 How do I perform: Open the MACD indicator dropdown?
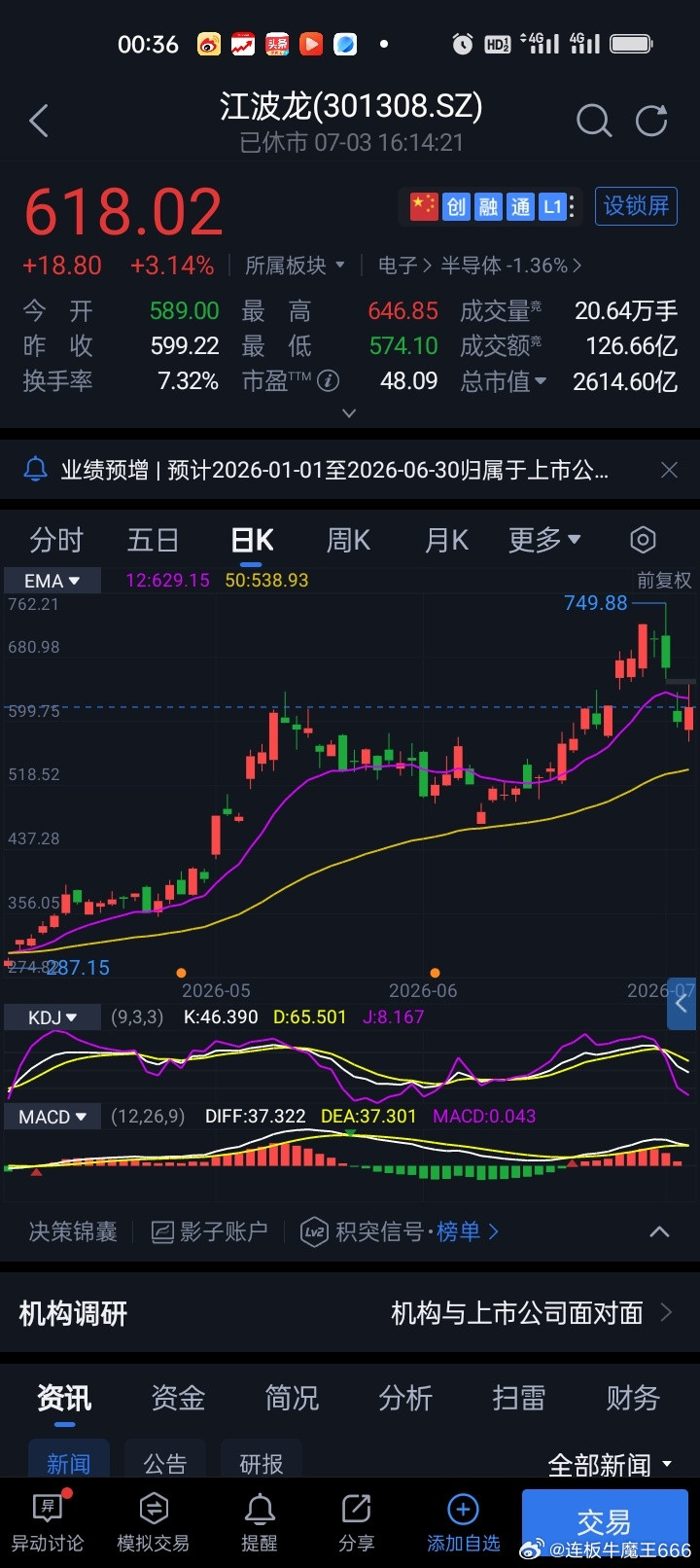[x=52, y=1117]
